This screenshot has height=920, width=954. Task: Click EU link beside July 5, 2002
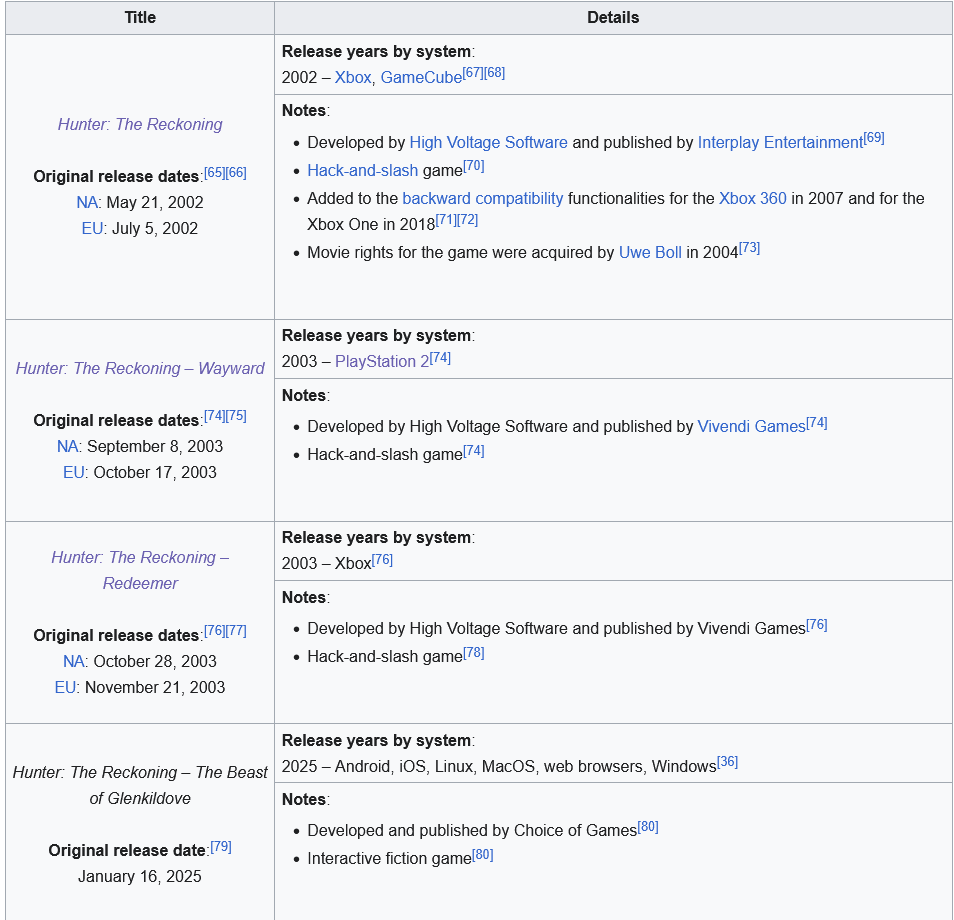[x=92, y=228]
